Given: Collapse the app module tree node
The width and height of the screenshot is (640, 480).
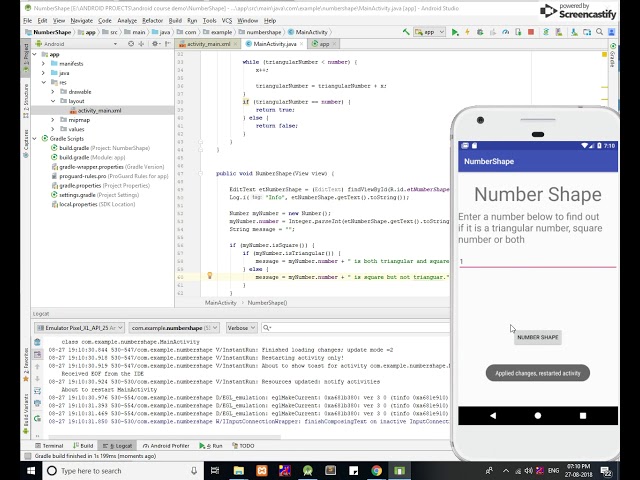Looking at the screenshot, I should coord(34,54).
